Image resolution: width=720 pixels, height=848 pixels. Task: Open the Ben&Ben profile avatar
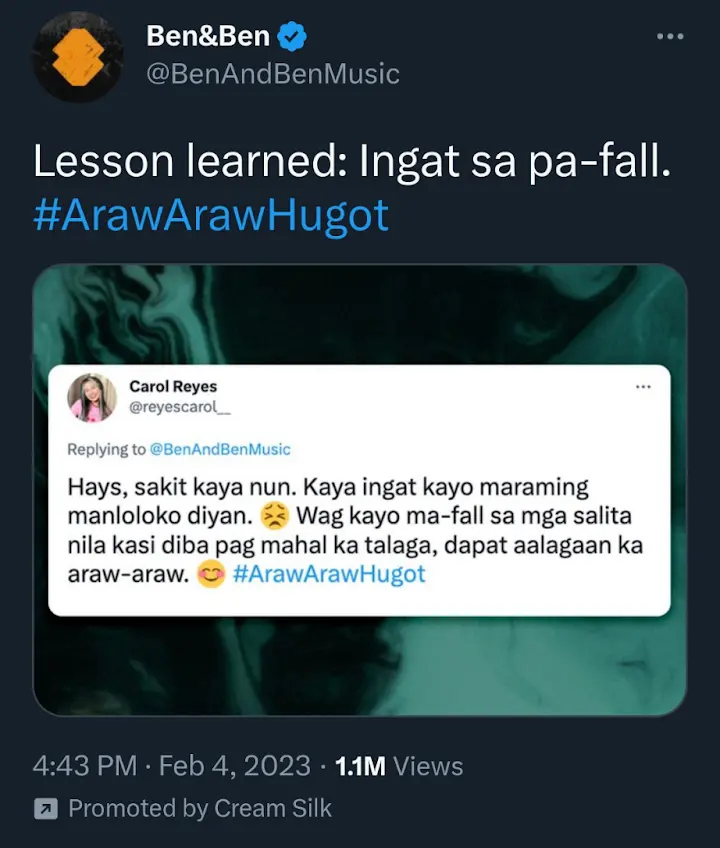(x=78, y=57)
